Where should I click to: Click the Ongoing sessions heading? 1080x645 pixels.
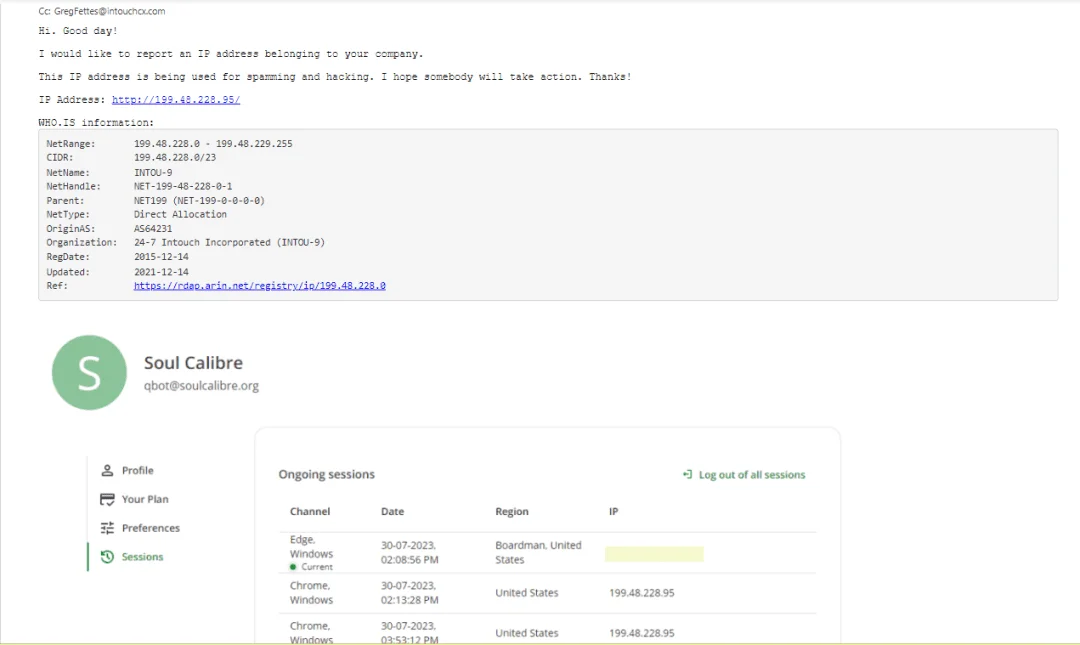click(x=326, y=474)
